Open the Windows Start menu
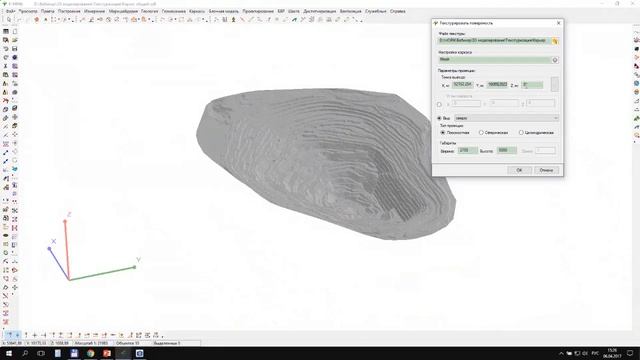 [8, 353]
